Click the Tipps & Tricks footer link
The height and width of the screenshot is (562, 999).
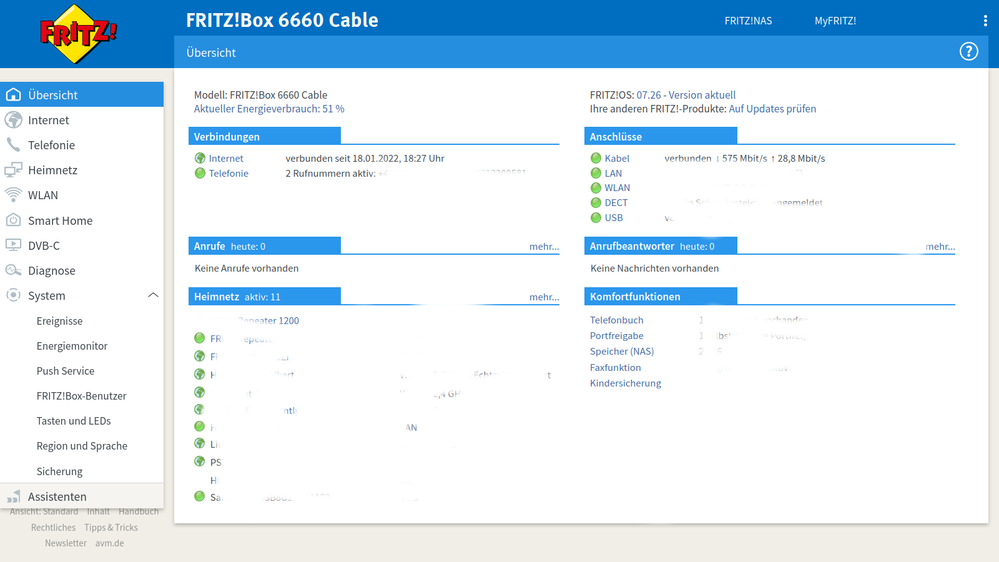point(111,528)
